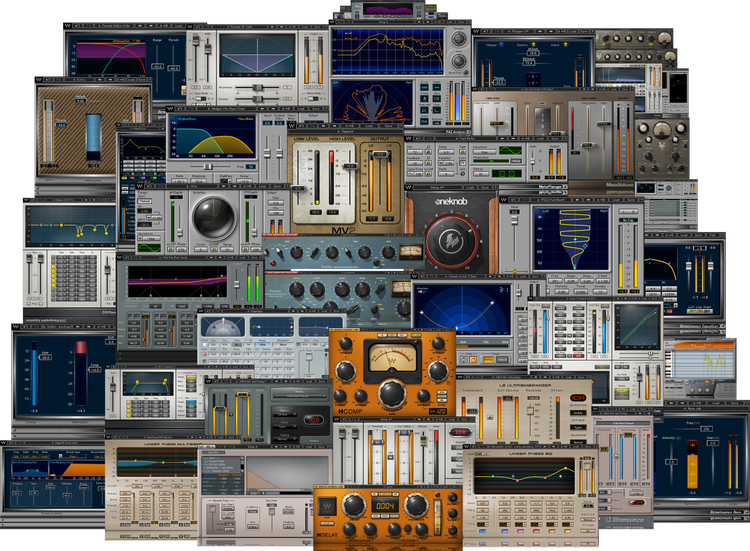This screenshot has height=551, width=750.
Task: Click the PS22 yellow spiral display
Action: 572,238
